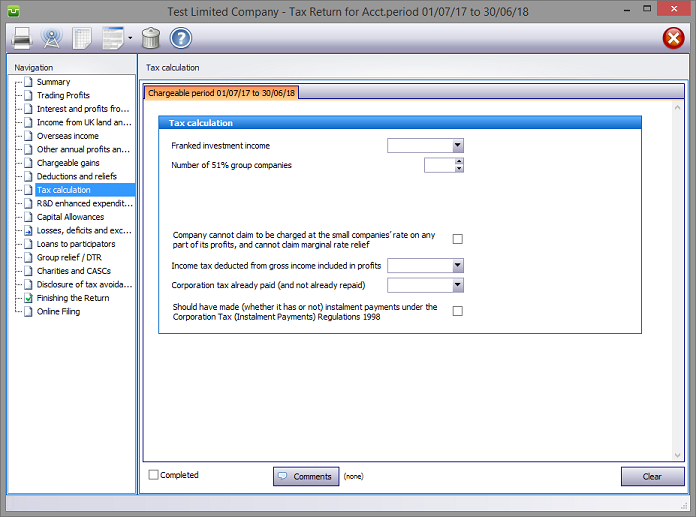Open the Comments button
696x517 pixels.
306,476
